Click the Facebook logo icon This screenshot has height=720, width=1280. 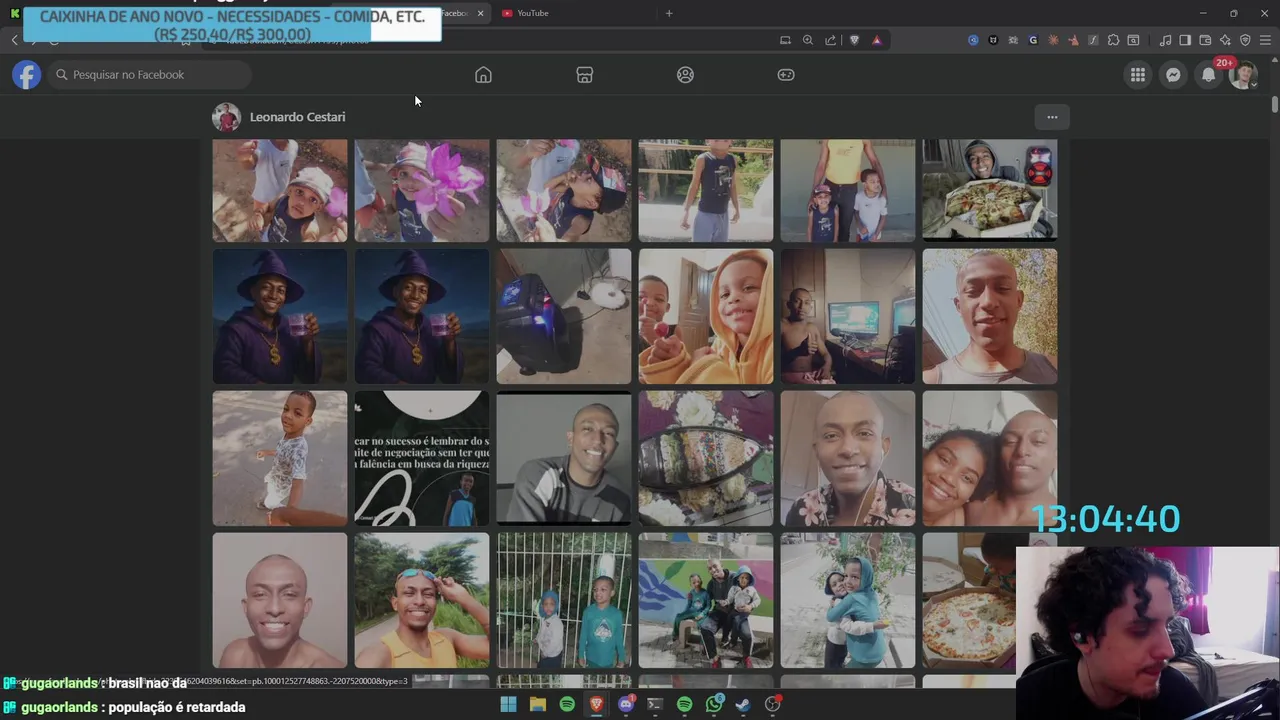pos(27,75)
